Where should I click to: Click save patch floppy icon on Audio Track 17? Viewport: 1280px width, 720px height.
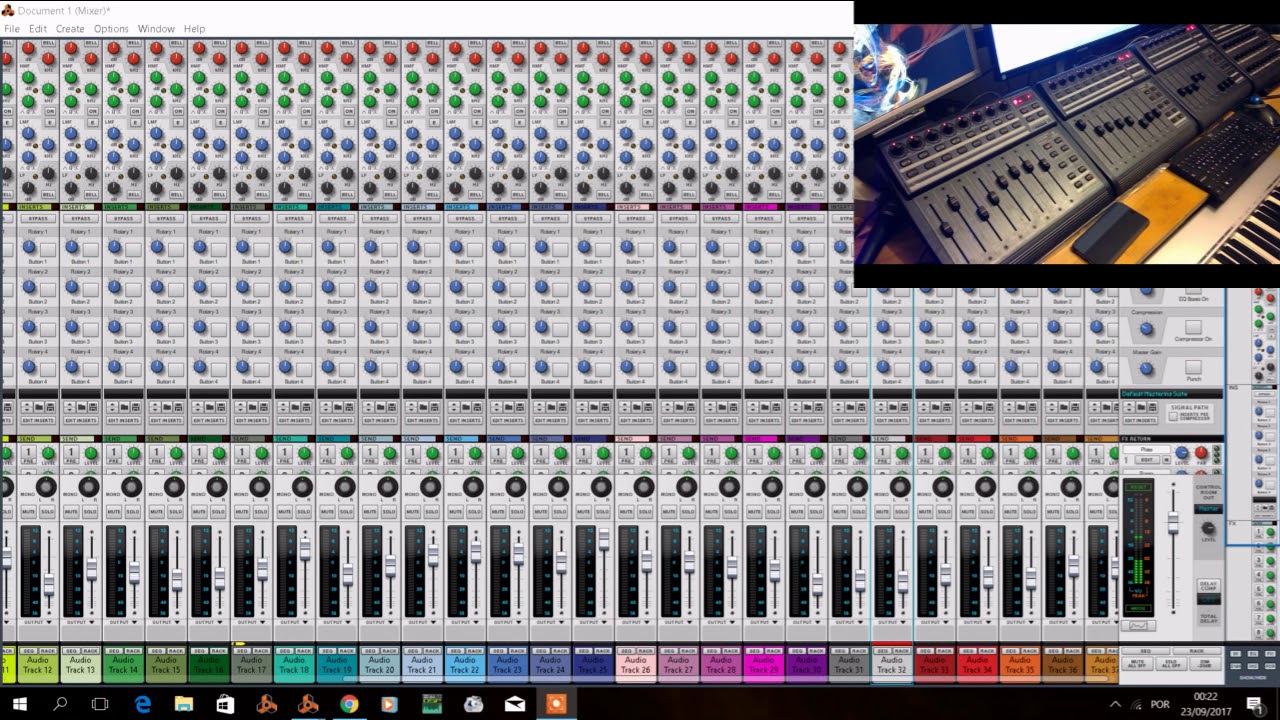[264, 407]
